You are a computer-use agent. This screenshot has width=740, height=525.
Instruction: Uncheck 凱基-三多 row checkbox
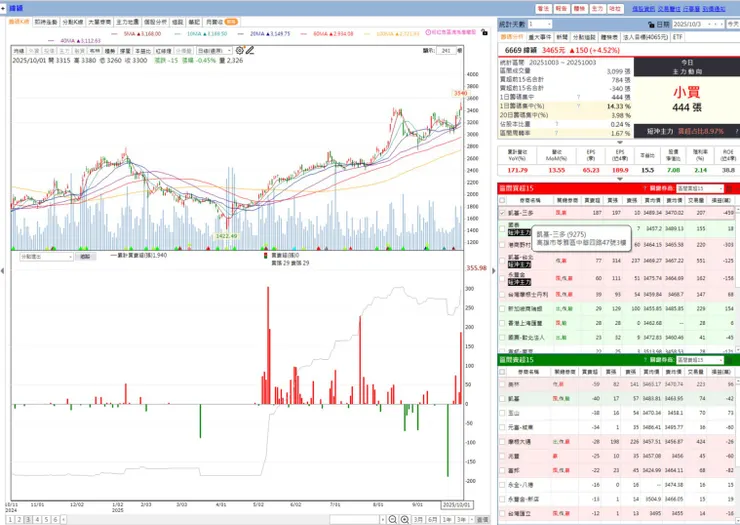pos(502,213)
